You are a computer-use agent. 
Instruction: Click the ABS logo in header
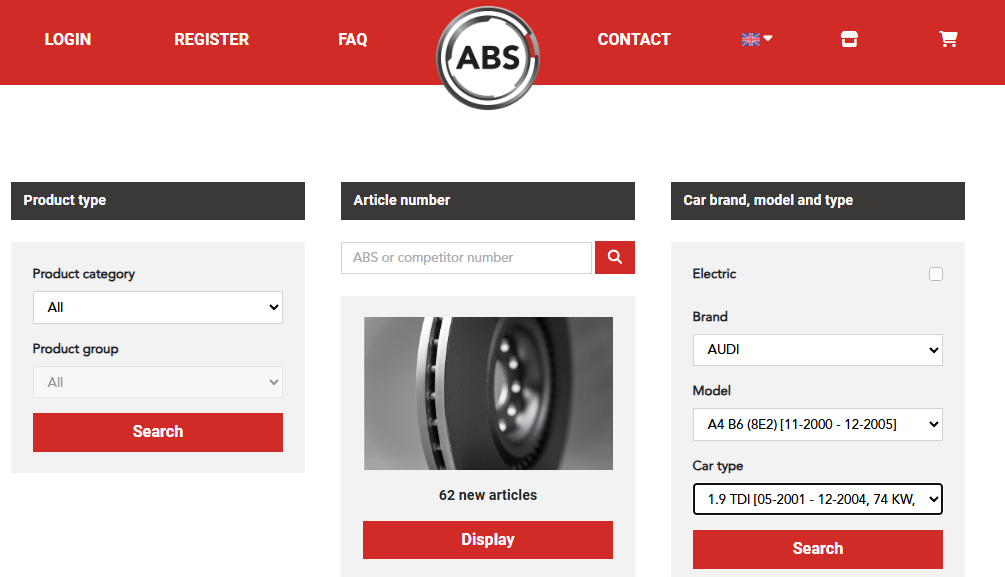[488, 58]
